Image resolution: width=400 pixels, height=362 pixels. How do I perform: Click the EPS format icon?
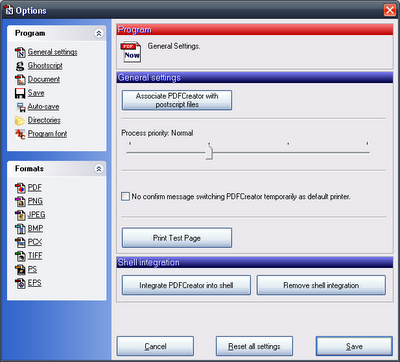pos(20,284)
